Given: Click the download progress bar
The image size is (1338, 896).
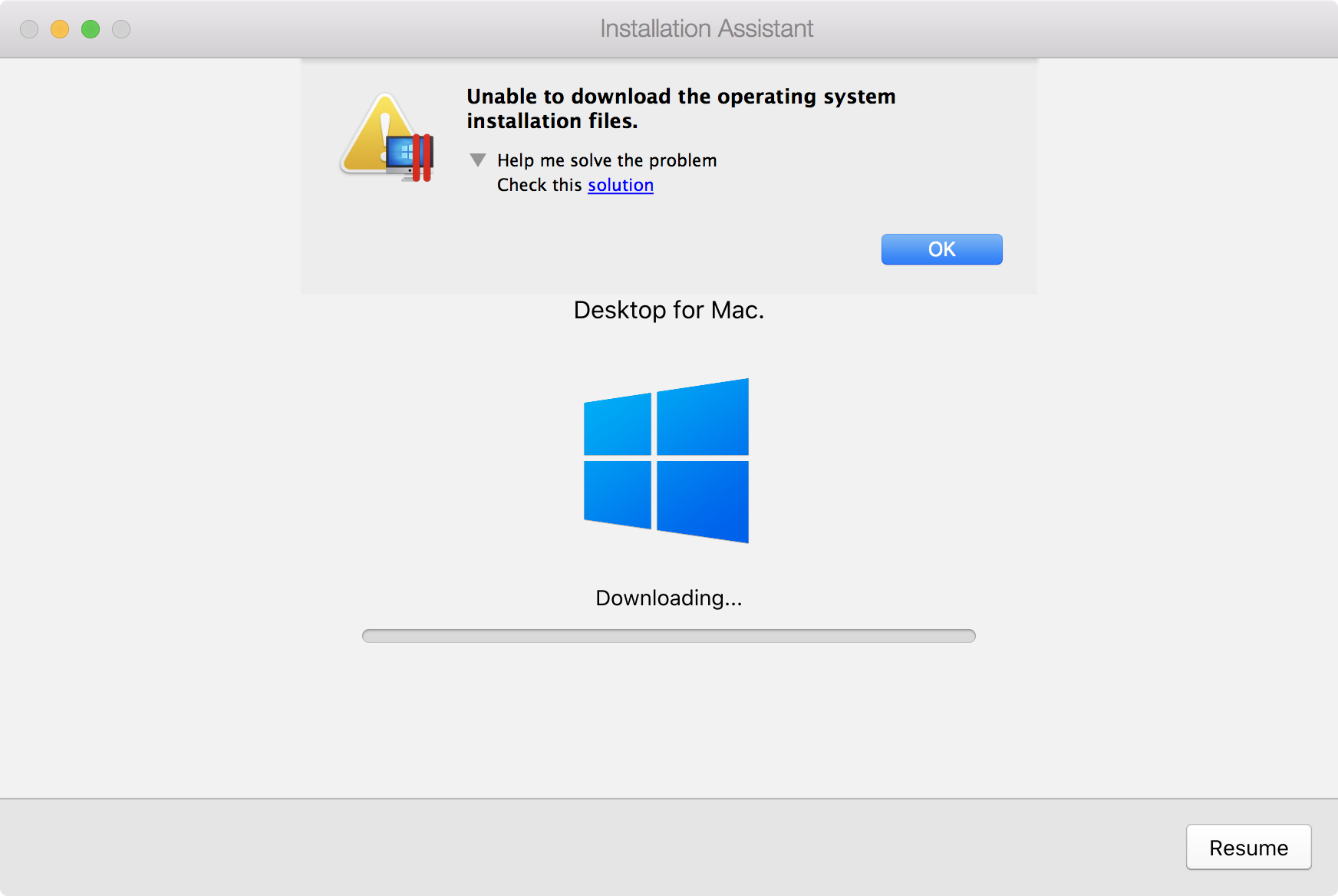Looking at the screenshot, I should [669, 636].
